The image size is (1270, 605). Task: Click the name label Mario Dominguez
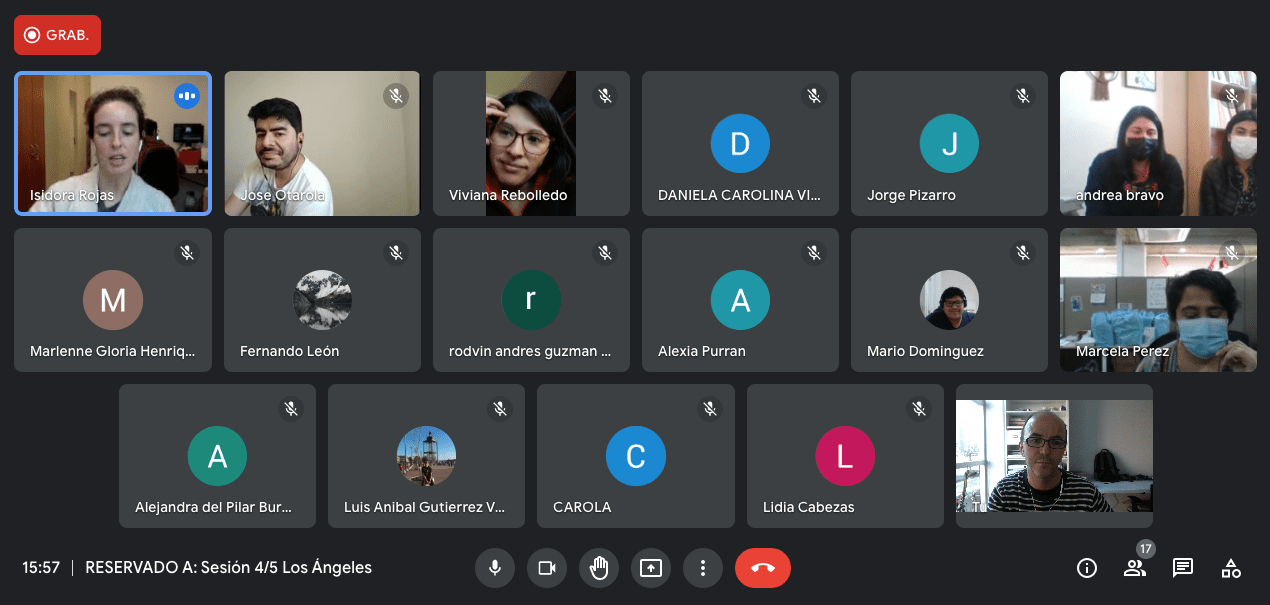pyautogui.click(x=926, y=352)
